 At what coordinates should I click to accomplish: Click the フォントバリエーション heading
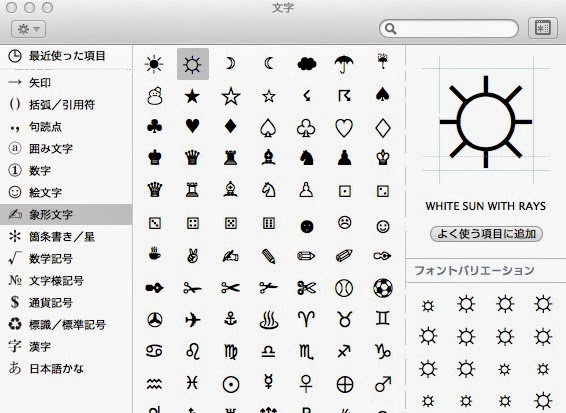(474, 270)
